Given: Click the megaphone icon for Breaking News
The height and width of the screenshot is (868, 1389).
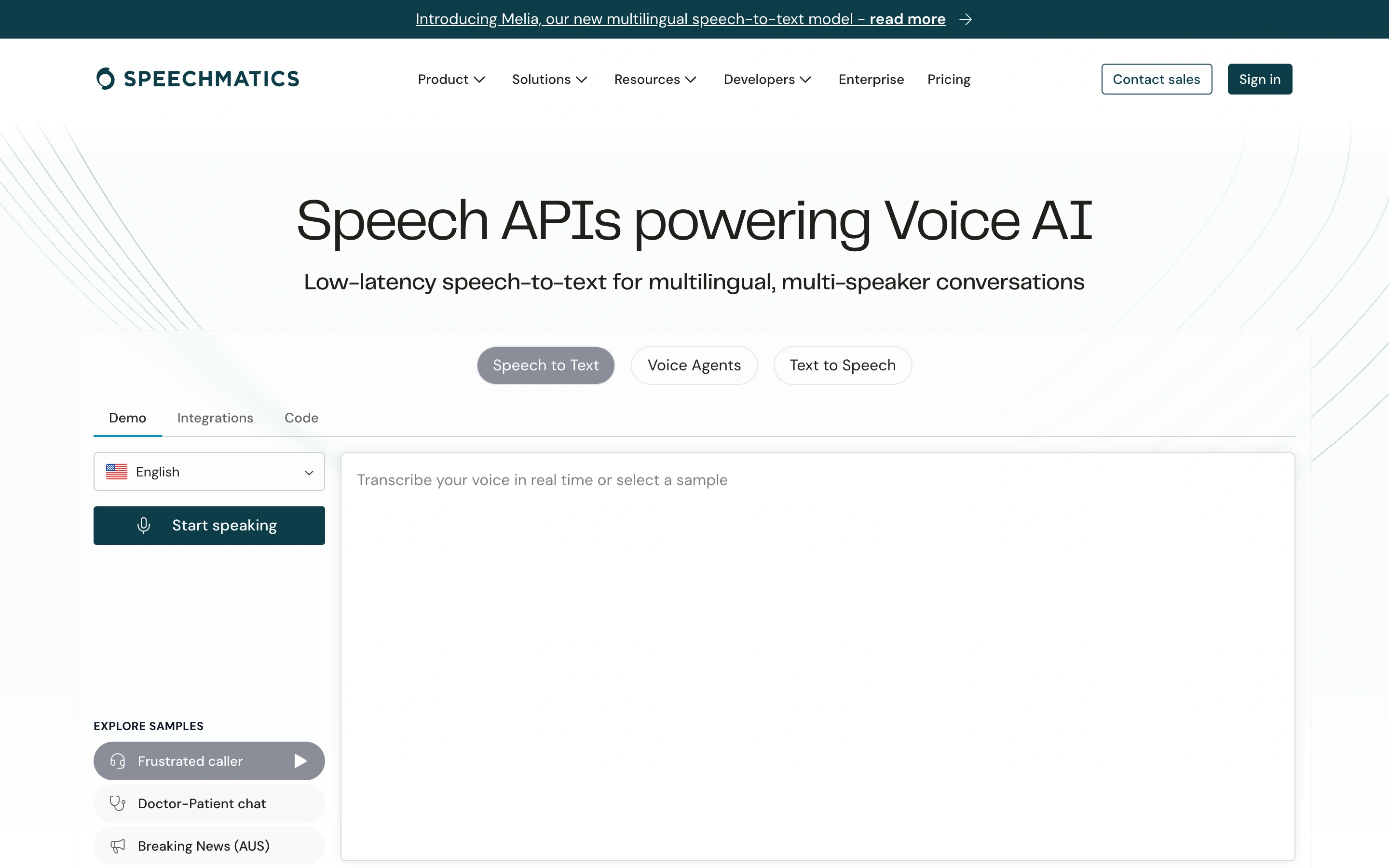Looking at the screenshot, I should click(118, 846).
